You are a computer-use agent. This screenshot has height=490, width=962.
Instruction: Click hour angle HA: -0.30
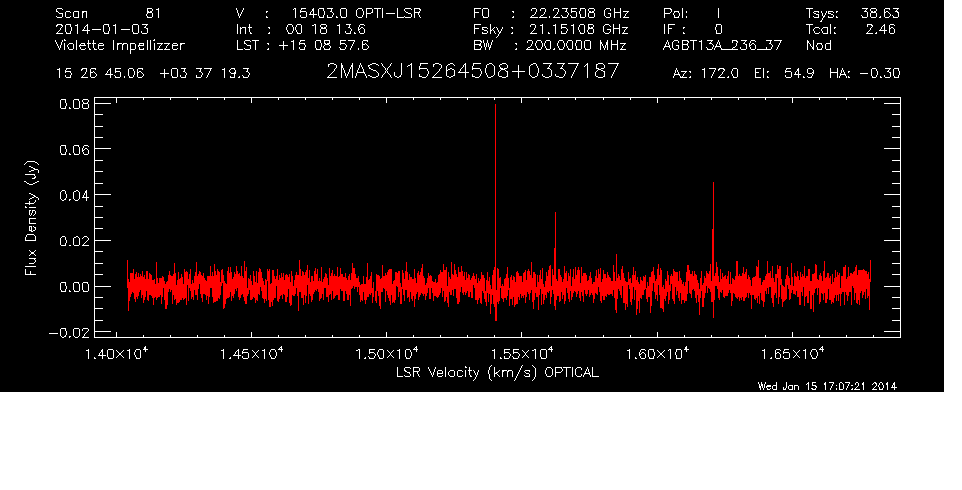pos(864,74)
